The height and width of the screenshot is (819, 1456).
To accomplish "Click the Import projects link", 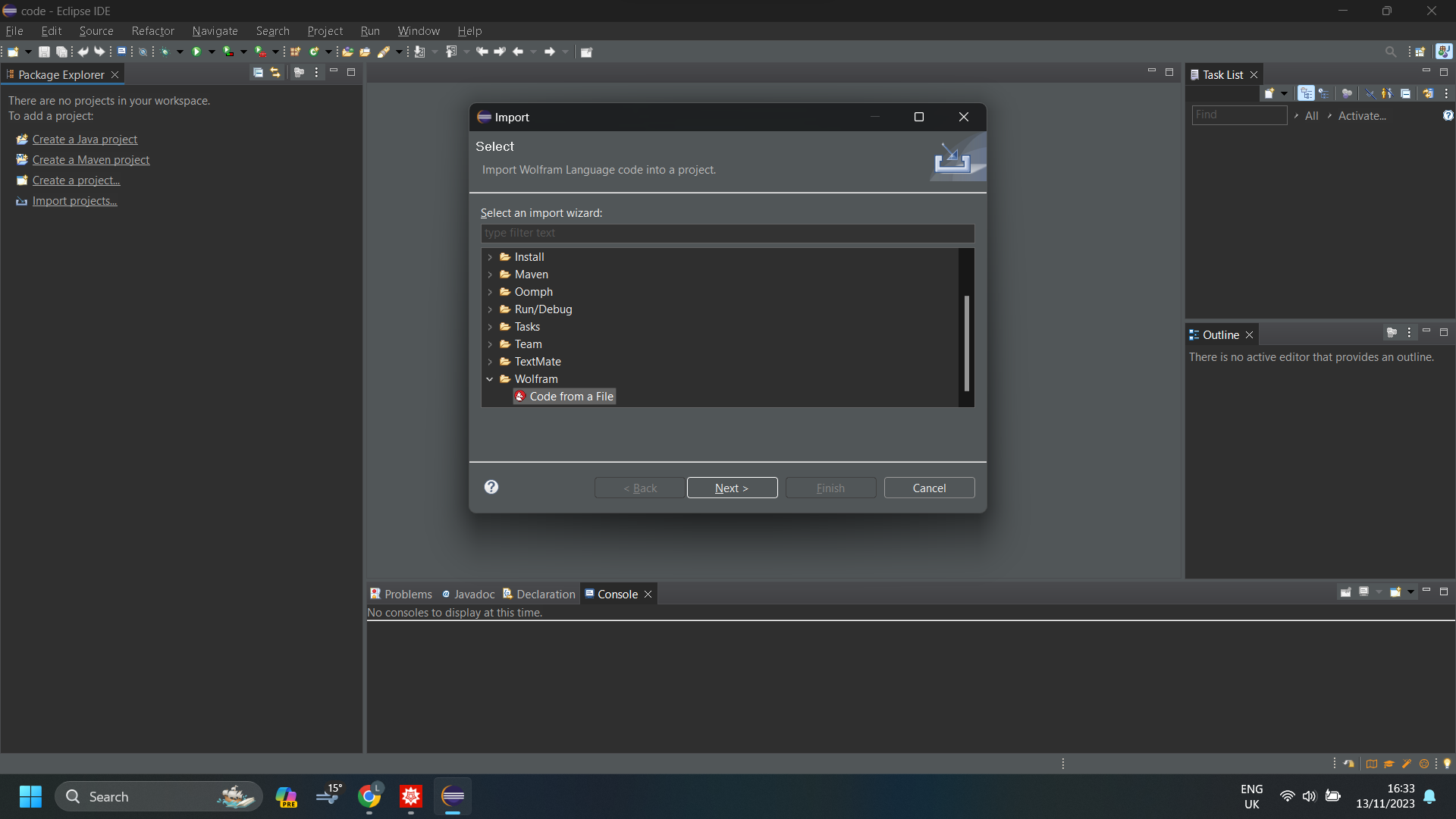I will point(74,201).
